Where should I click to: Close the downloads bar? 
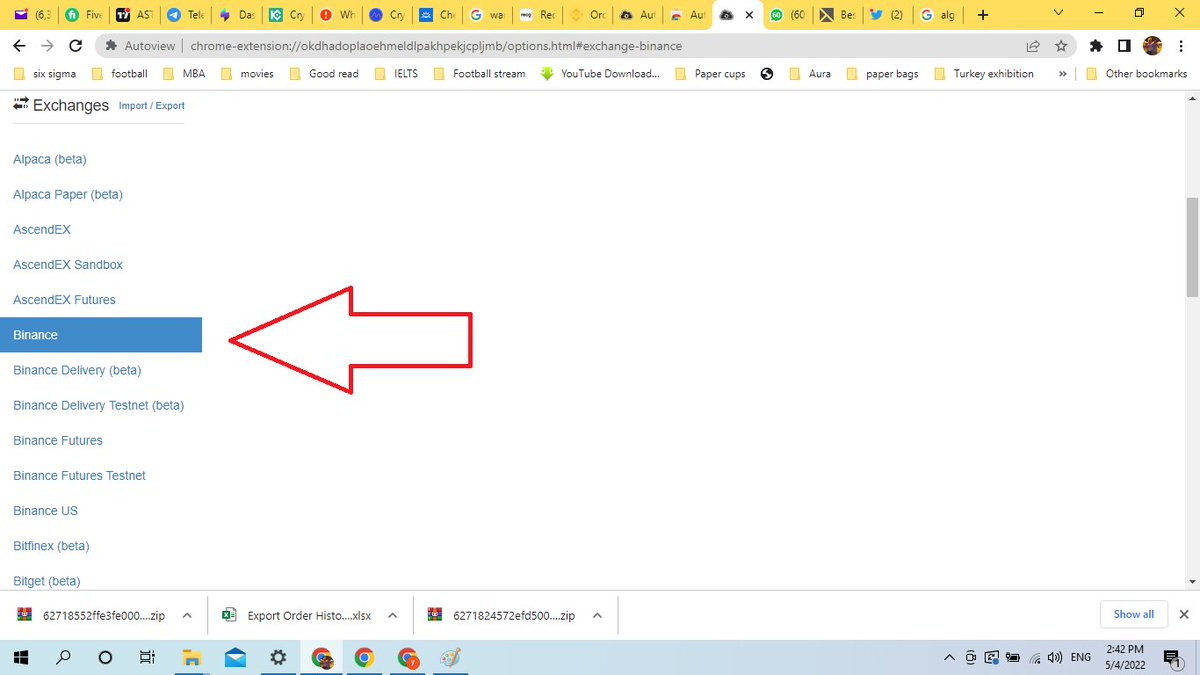pyautogui.click(x=1184, y=614)
